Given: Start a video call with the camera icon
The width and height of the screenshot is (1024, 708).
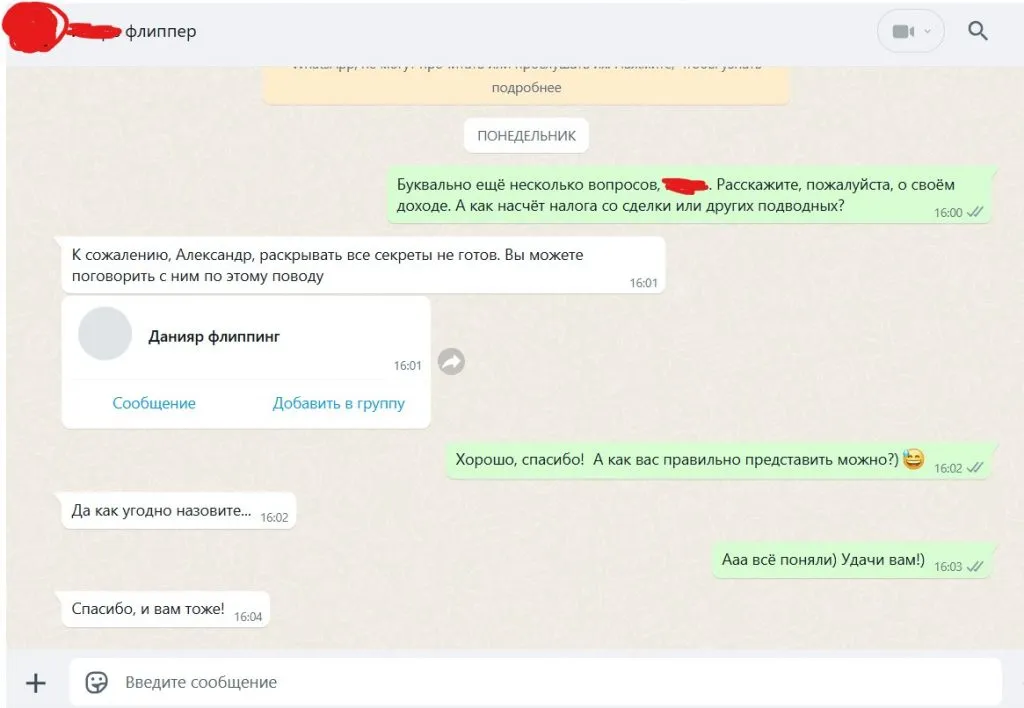Looking at the screenshot, I should (x=903, y=31).
